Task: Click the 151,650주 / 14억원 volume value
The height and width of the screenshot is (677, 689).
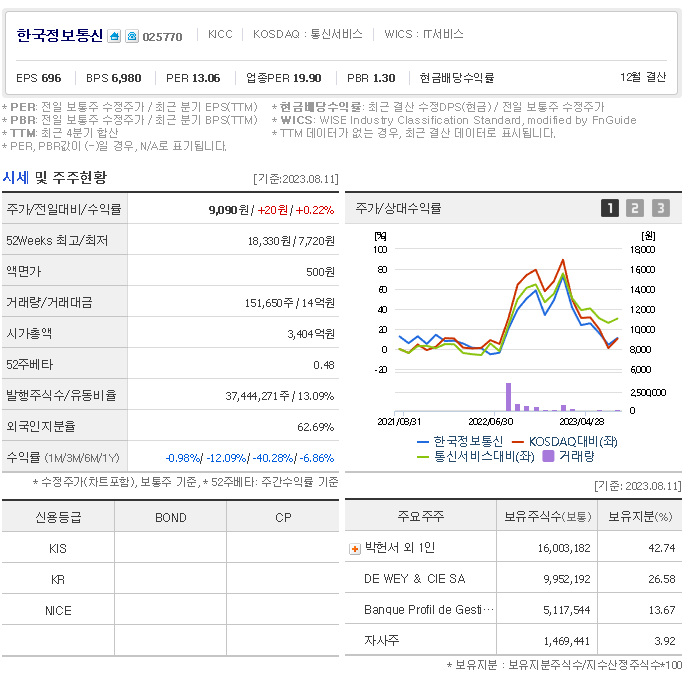Action: 290,303
